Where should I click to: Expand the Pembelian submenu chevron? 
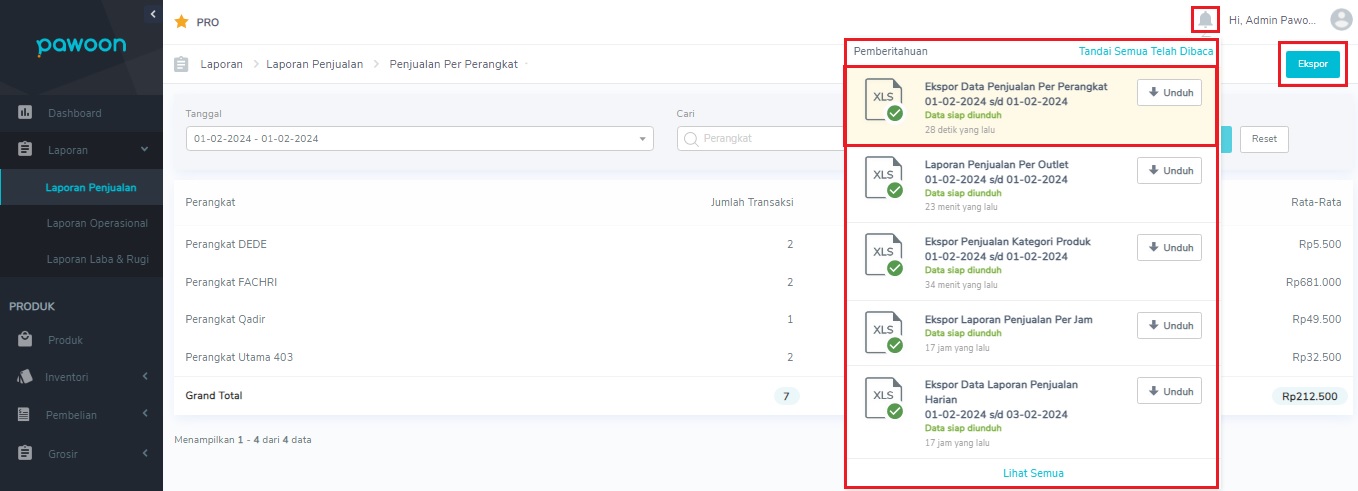[x=145, y=414]
